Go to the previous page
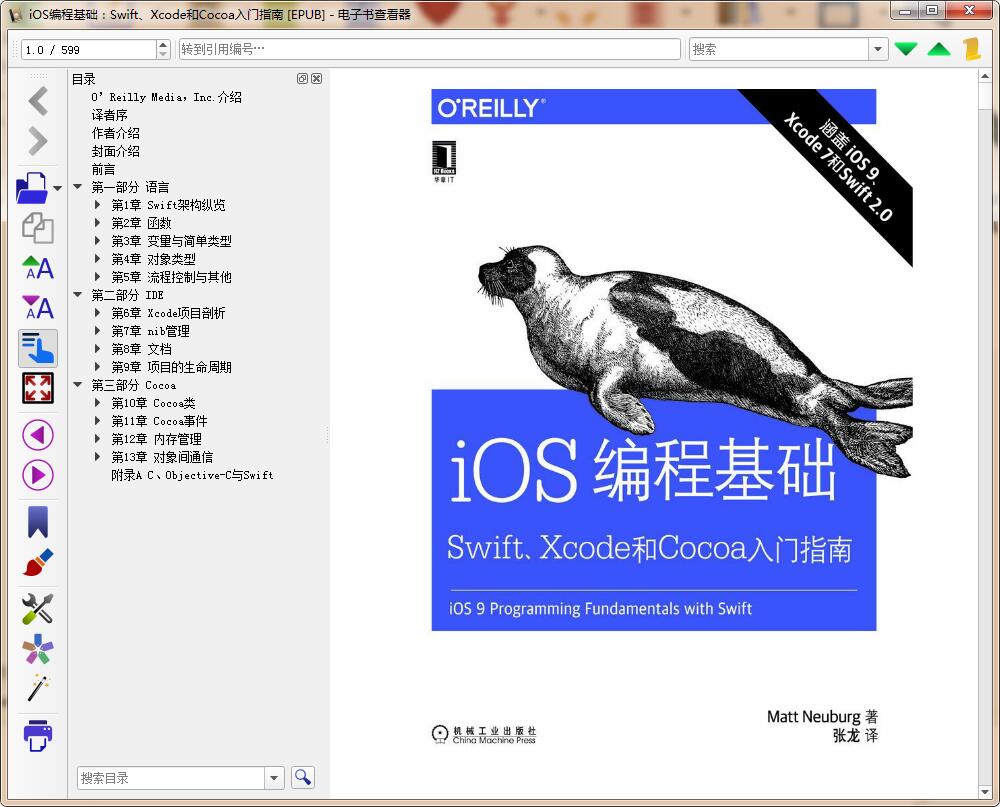The height and width of the screenshot is (807, 1000). point(37,435)
